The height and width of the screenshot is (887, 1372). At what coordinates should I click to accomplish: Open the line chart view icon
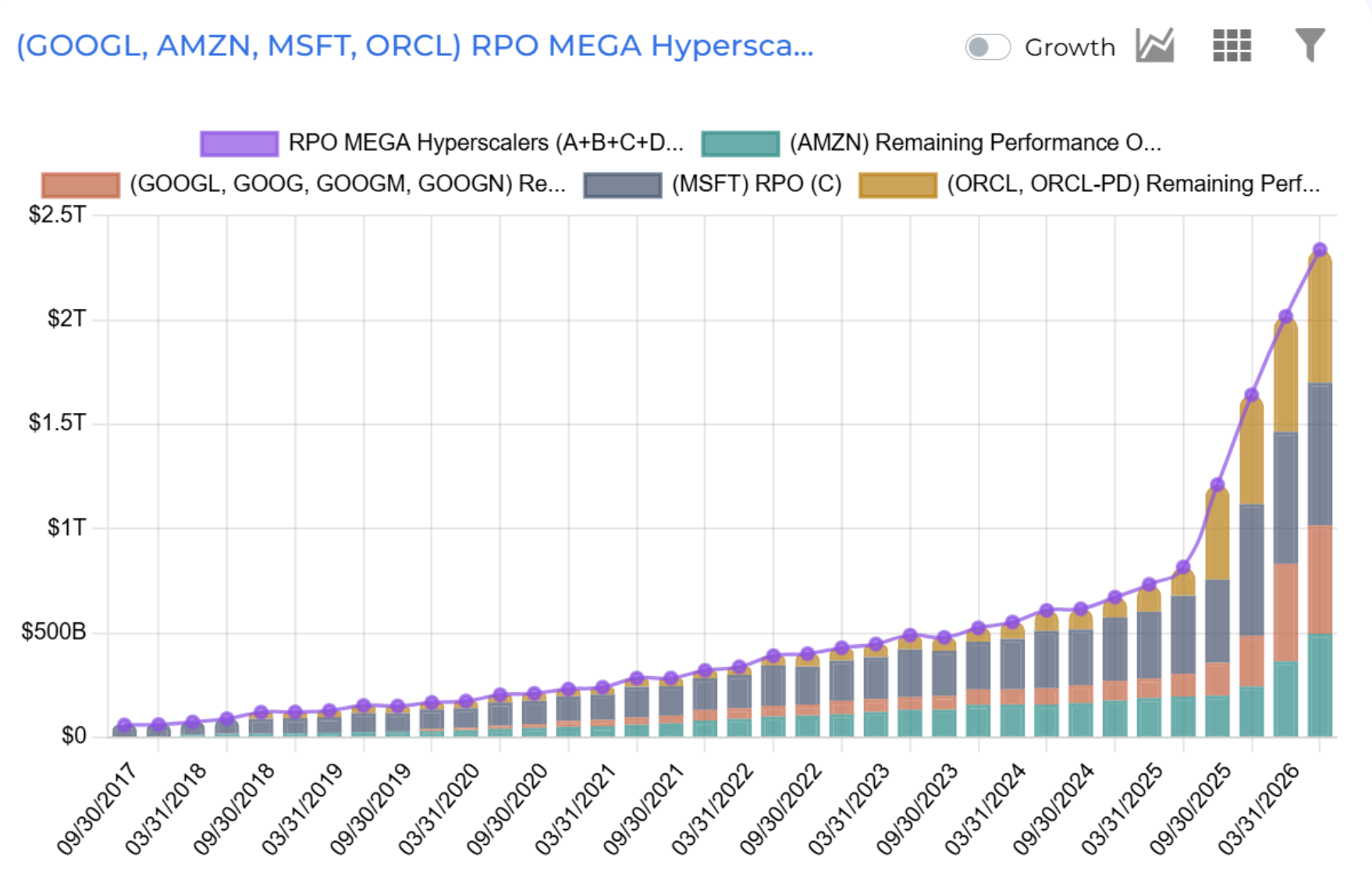1155,45
